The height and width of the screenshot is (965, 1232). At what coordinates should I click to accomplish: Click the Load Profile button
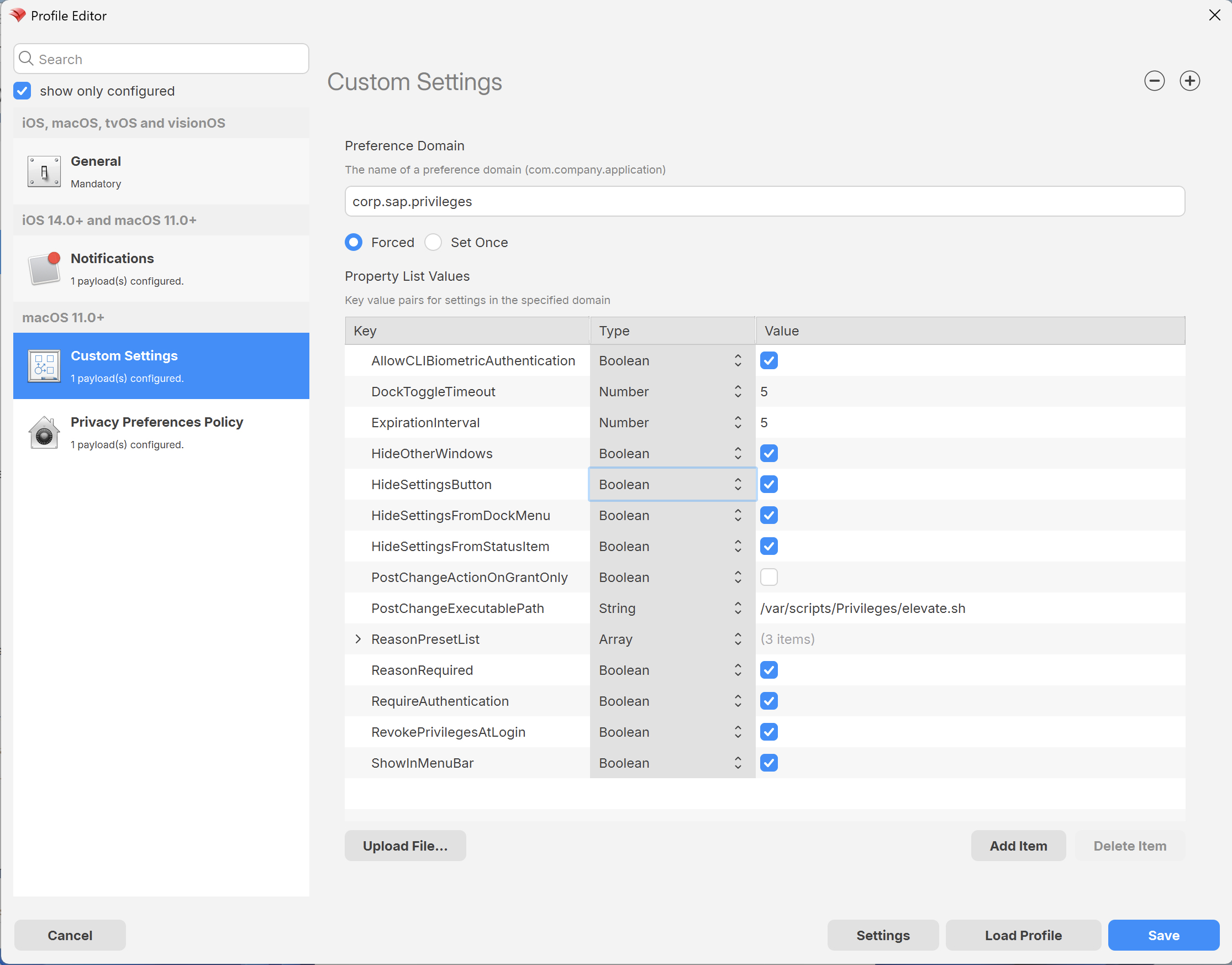coord(1023,935)
